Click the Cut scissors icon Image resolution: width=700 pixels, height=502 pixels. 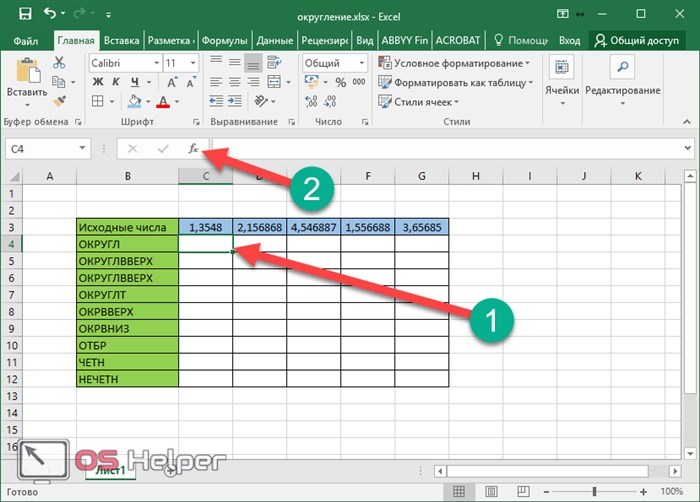(58, 63)
